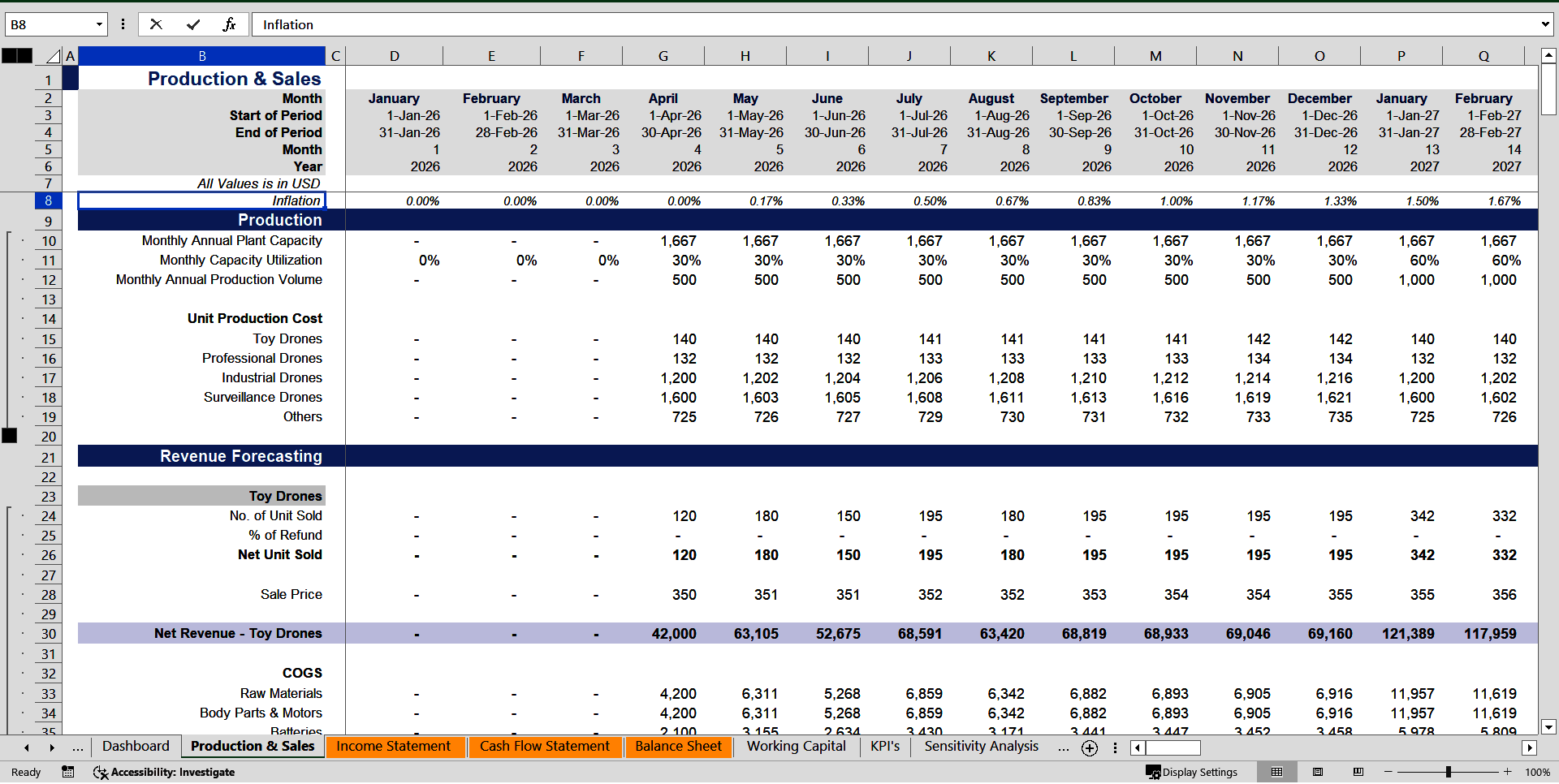This screenshot has height=784, width=1559.
Task: Click the outline level 1 button
Action: click(x=9, y=56)
